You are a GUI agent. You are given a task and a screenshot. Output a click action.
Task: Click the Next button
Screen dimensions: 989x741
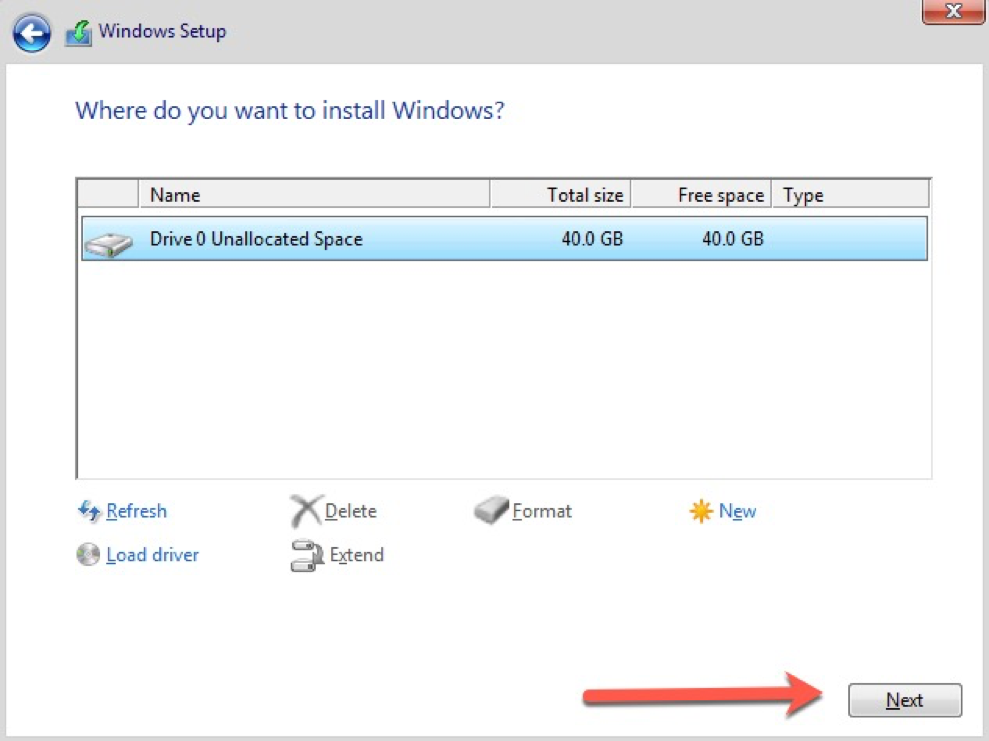[x=904, y=700]
